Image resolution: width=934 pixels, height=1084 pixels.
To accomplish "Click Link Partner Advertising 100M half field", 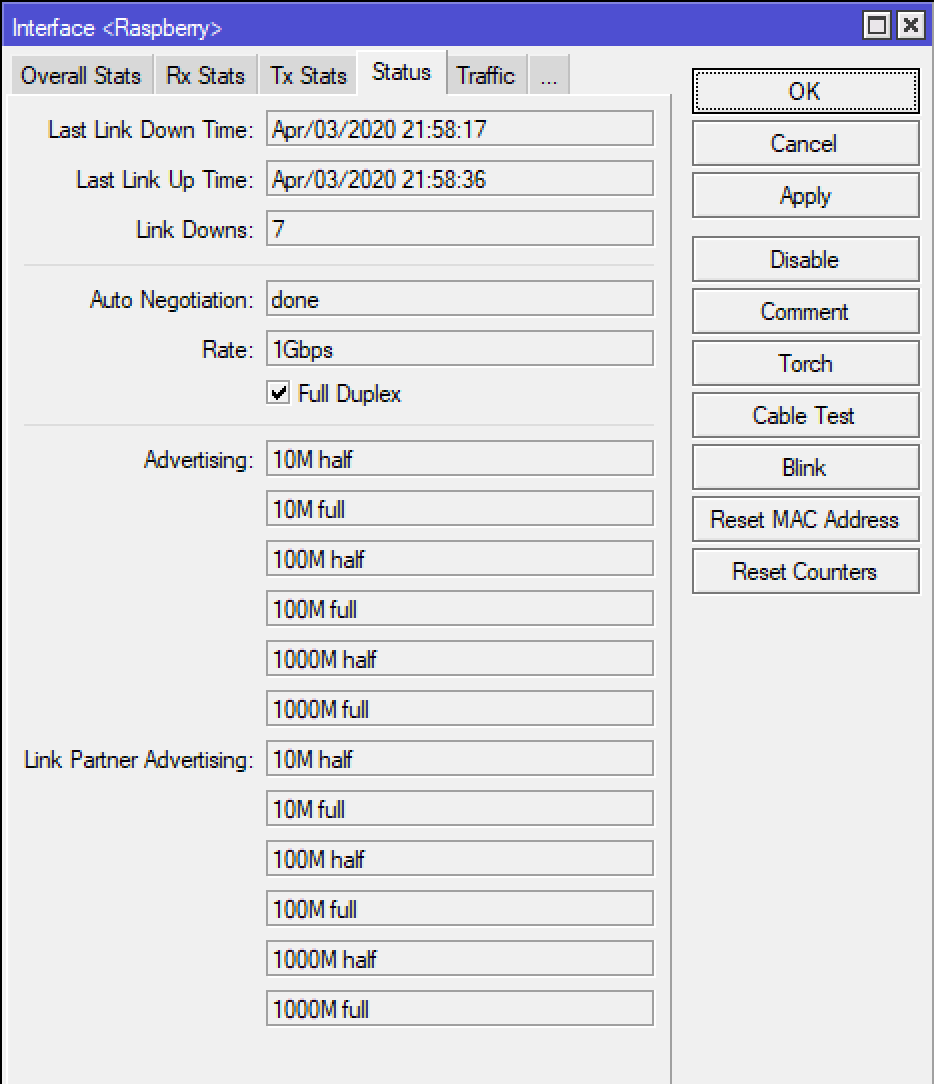I will 460,859.
